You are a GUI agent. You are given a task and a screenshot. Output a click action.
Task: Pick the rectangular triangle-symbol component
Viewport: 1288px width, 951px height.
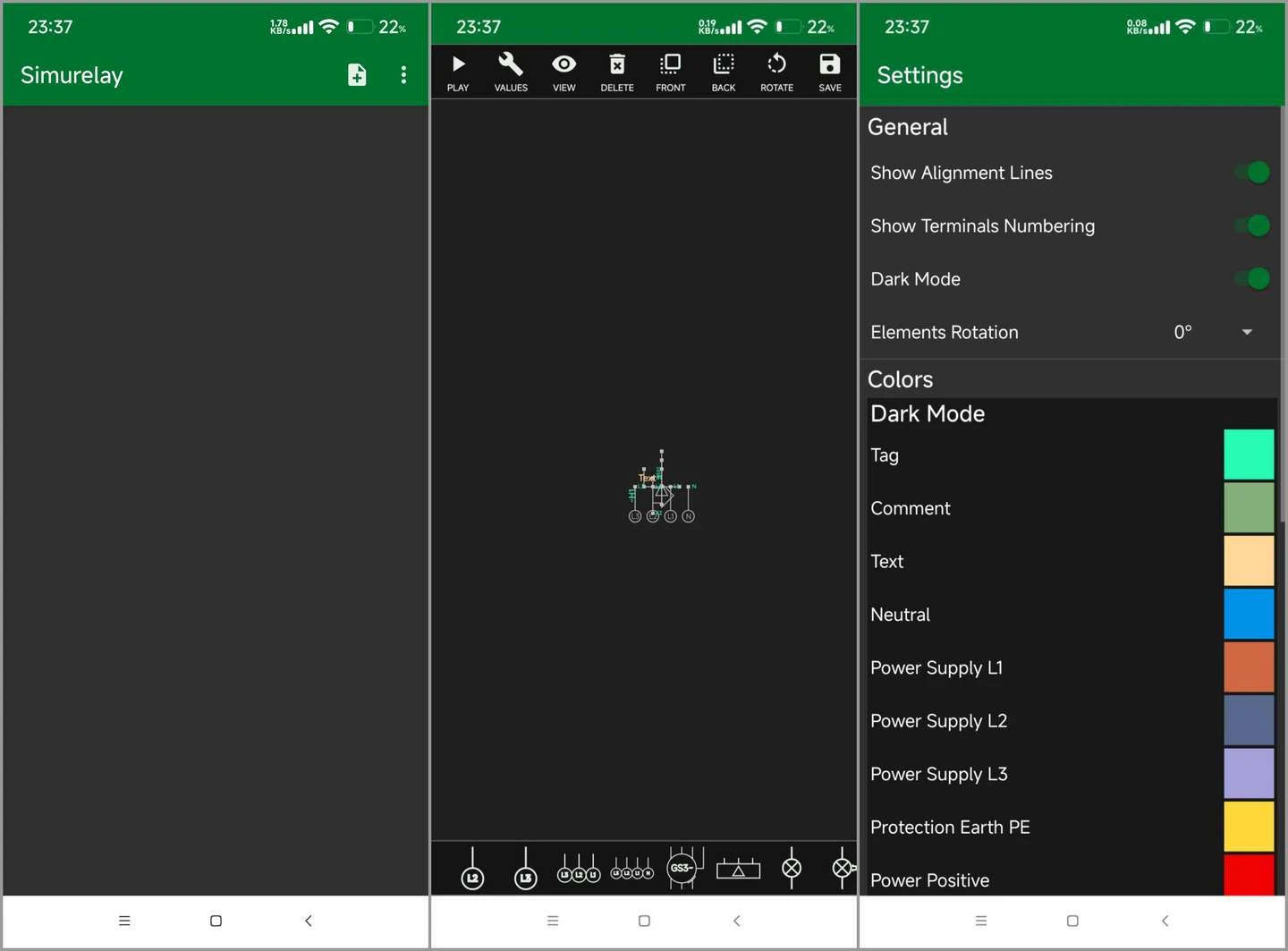tap(738, 869)
